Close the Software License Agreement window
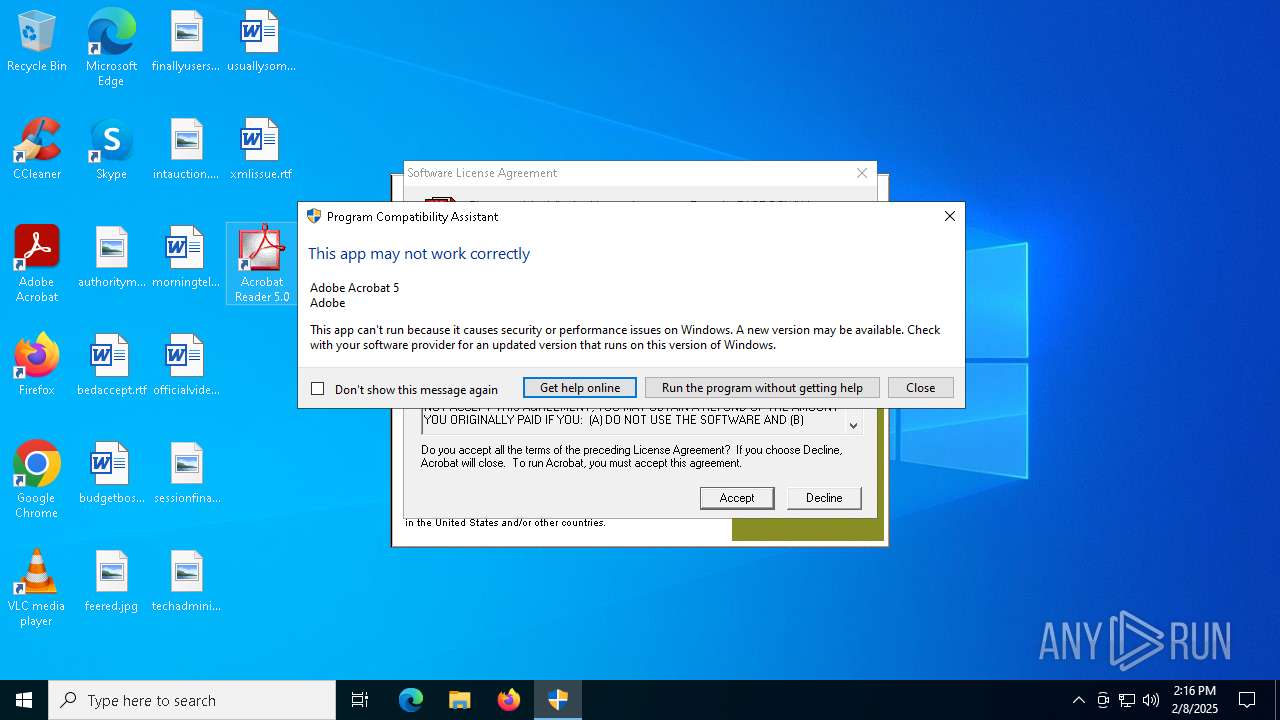This screenshot has width=1280, height=720. pos(862,173)
